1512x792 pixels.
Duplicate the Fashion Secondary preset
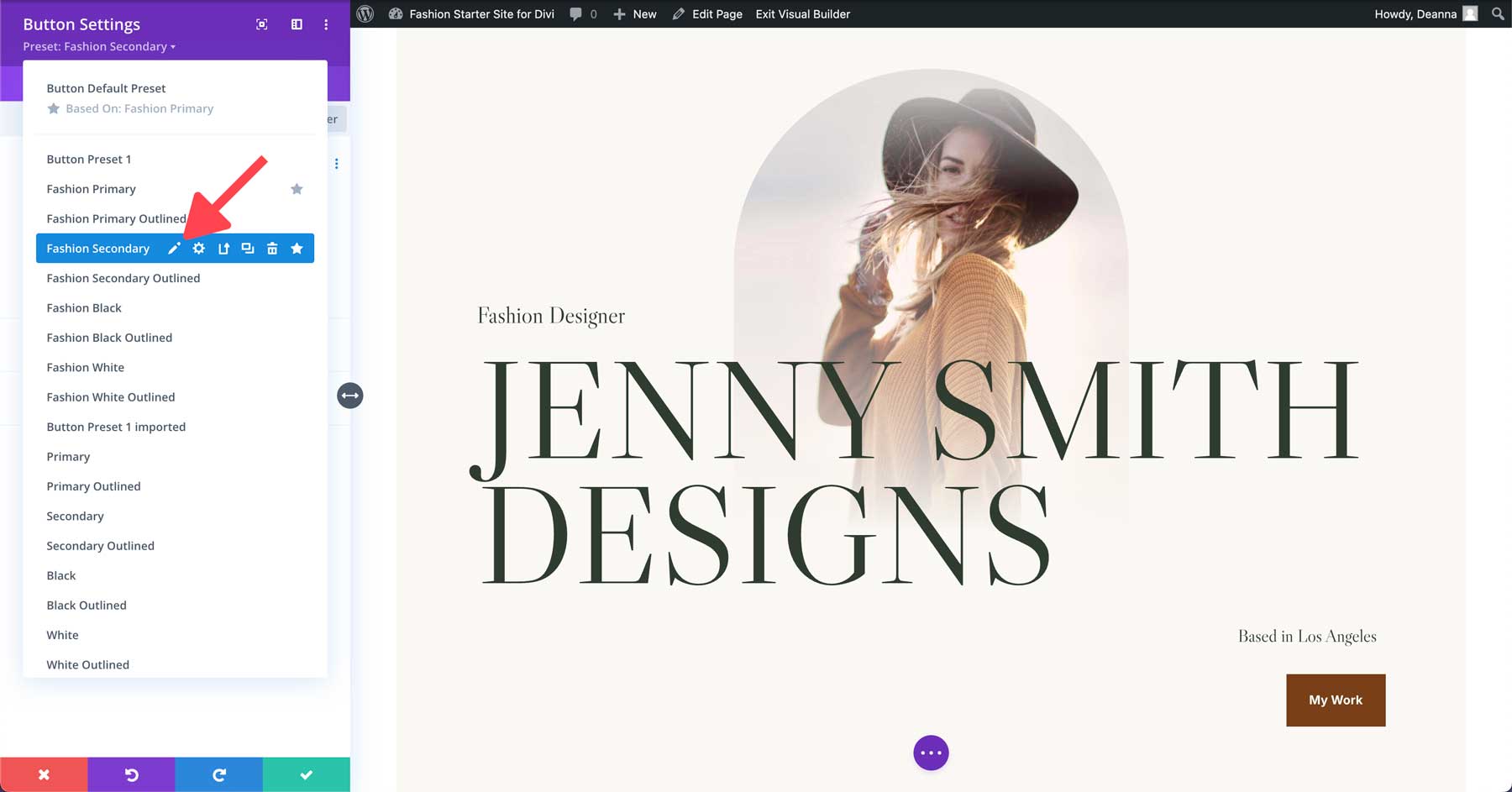click(x=248, y=248)
